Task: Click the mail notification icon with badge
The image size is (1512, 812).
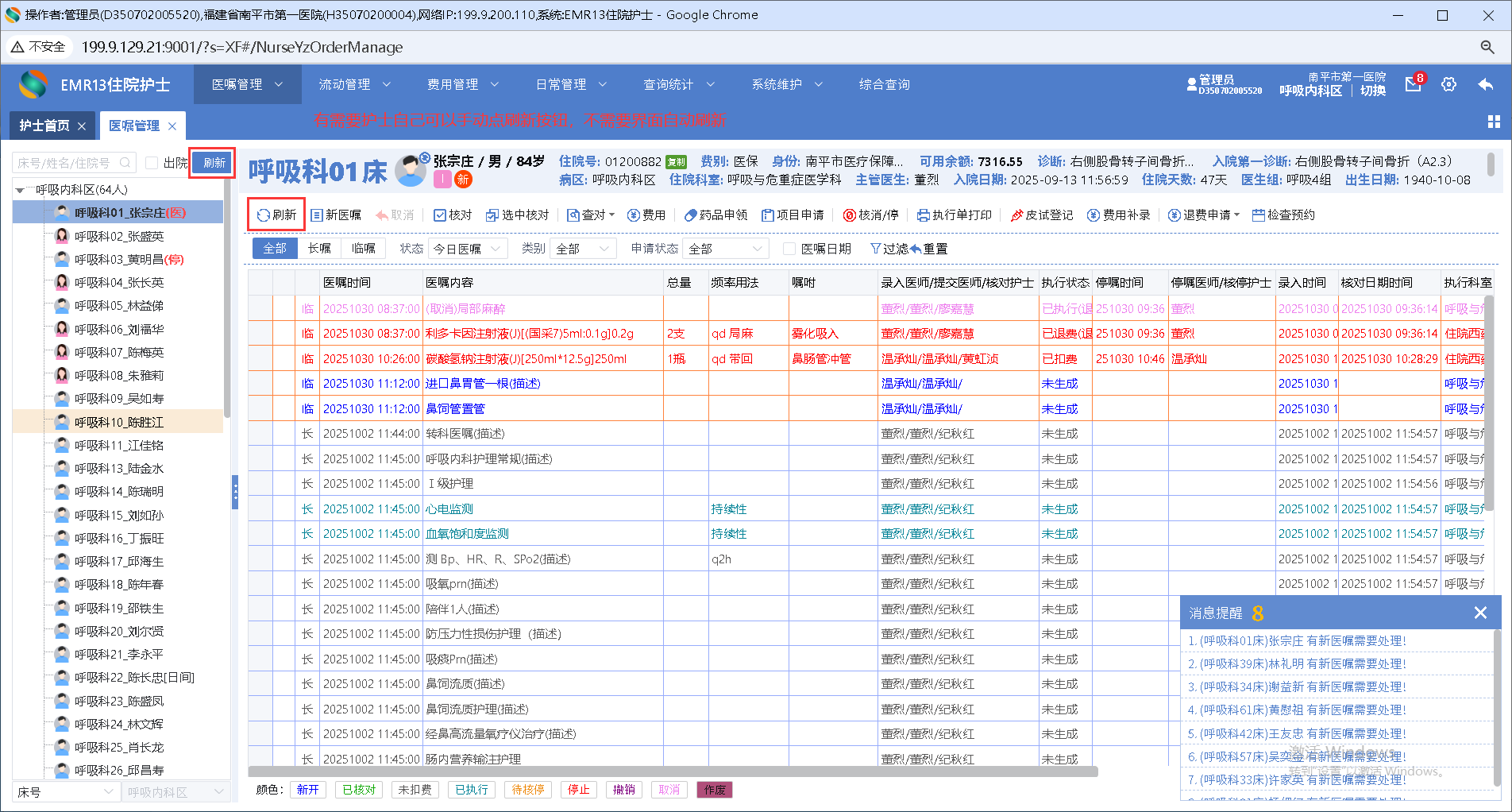Action: (x=1413, y=84)
